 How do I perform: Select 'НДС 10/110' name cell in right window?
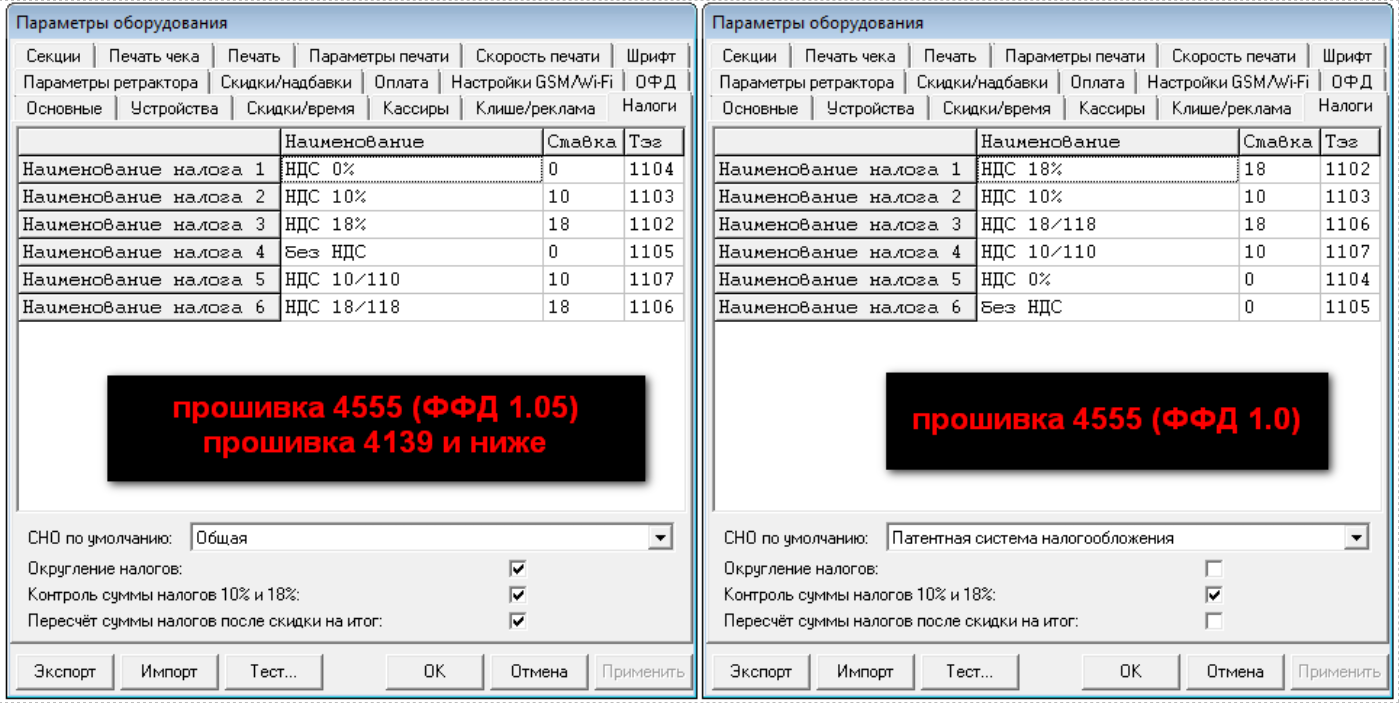(x=1108, y=252)
